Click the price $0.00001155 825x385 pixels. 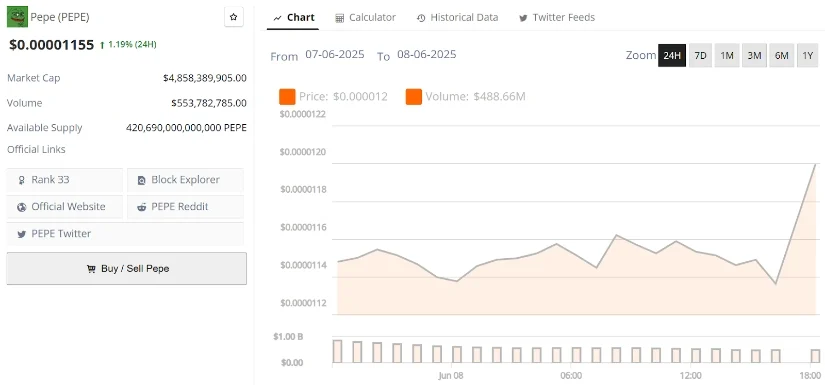click(x=52, y=45)
